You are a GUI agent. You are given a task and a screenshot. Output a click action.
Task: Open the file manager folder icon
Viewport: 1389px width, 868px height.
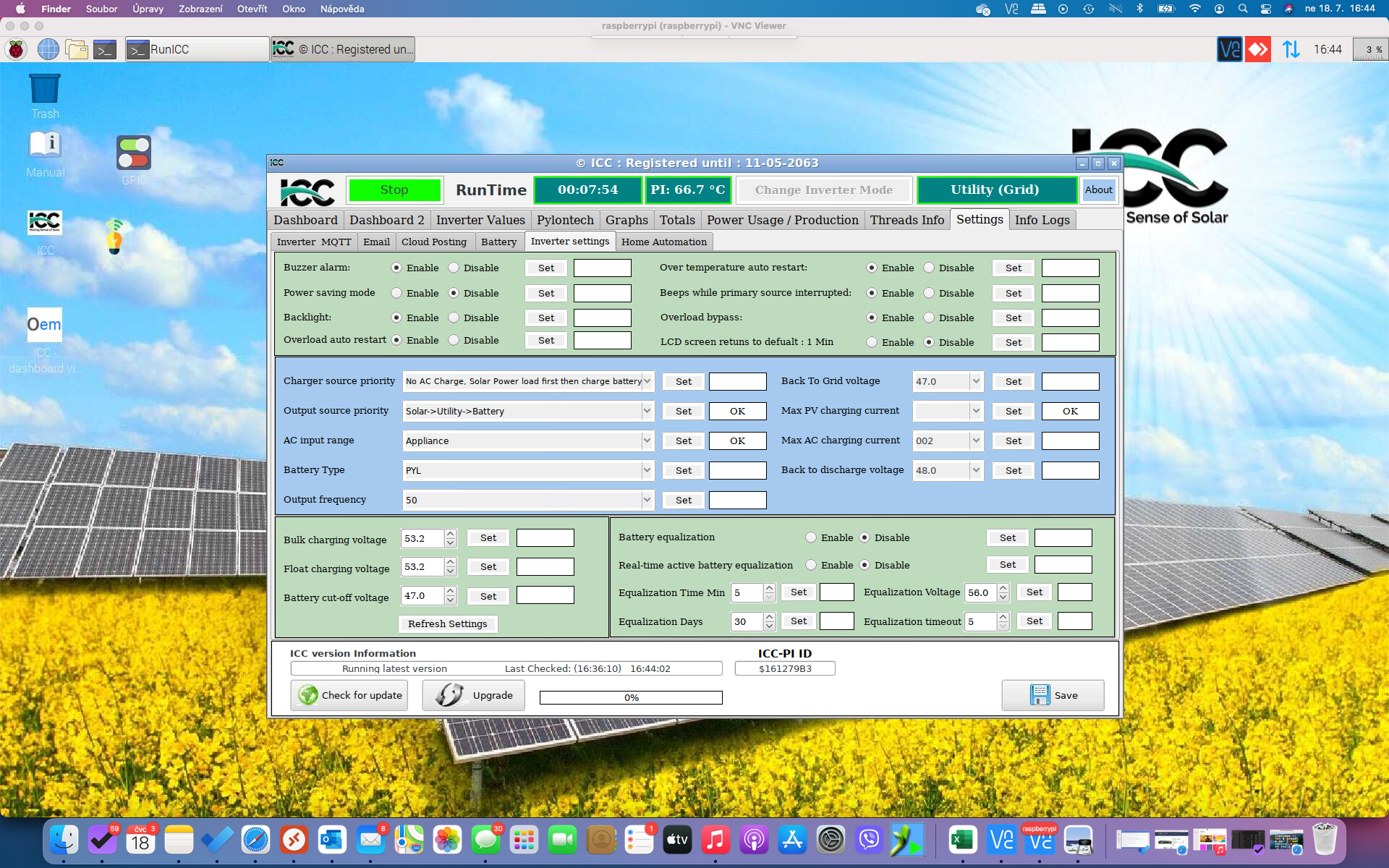coord(77,49)
